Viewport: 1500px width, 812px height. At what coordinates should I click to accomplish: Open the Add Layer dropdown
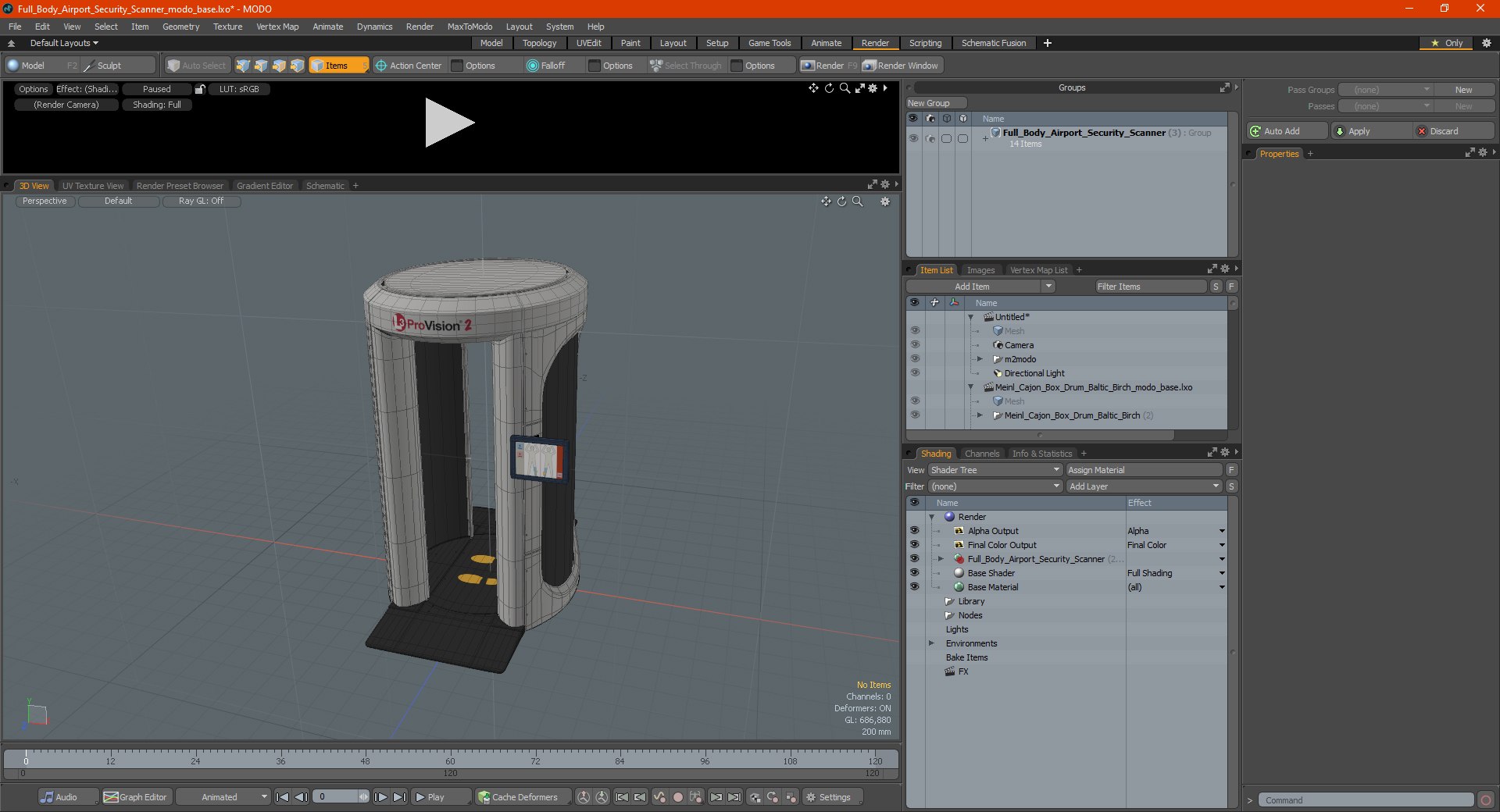tap(1145, 486)
